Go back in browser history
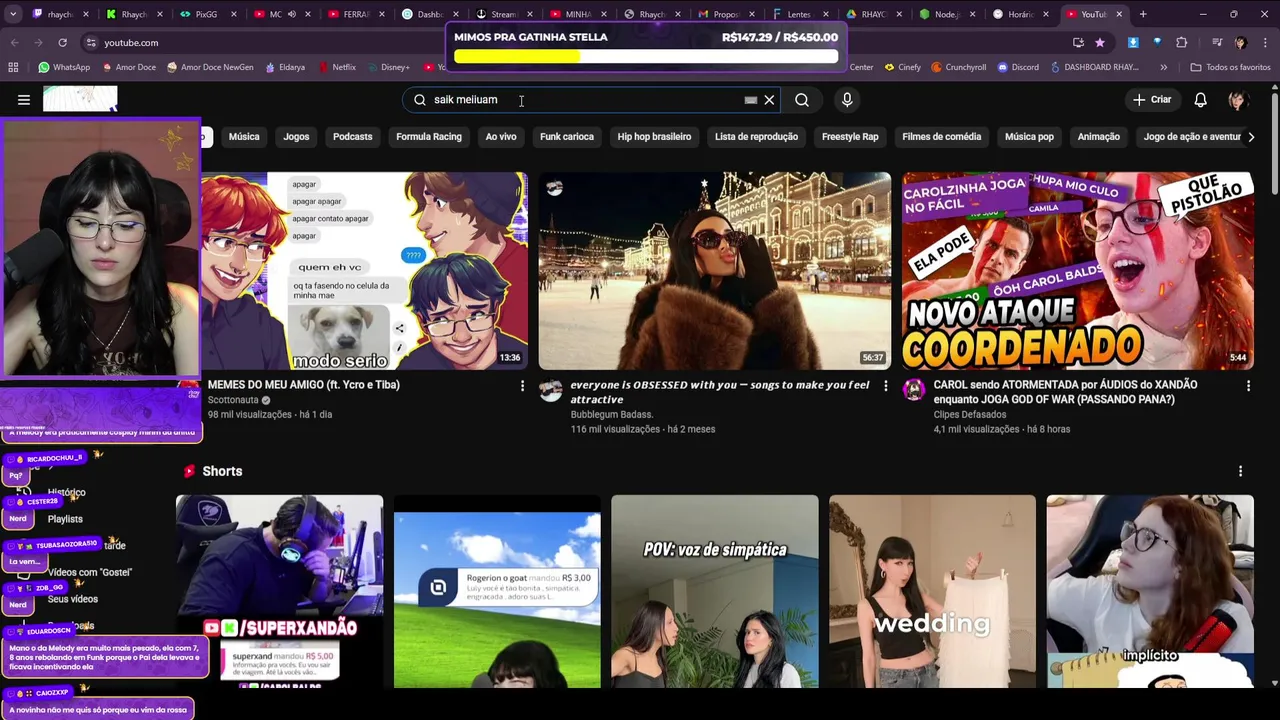 click(15, 43)
